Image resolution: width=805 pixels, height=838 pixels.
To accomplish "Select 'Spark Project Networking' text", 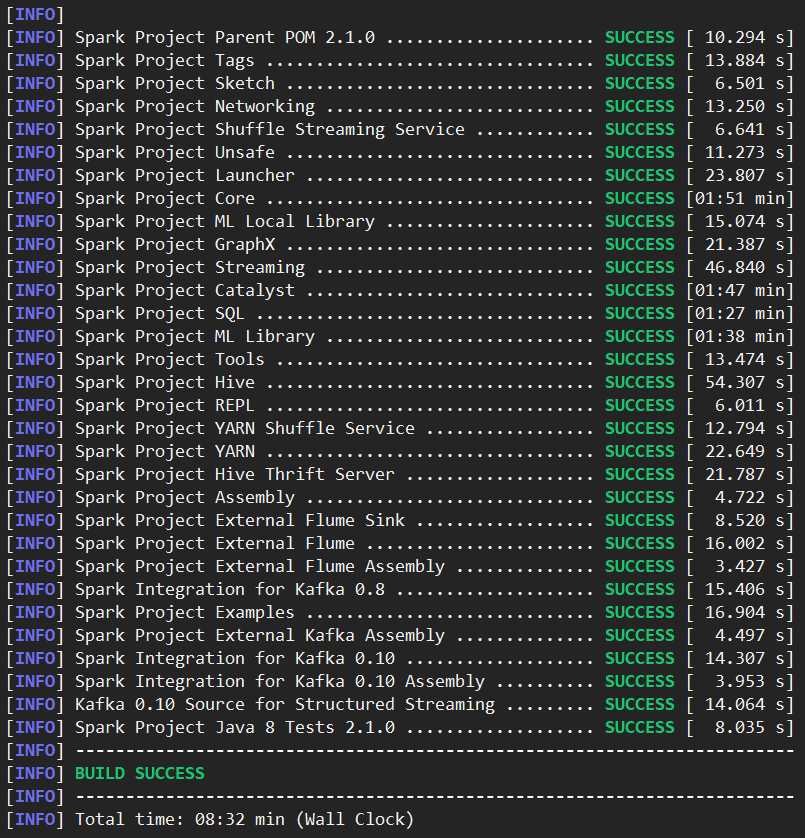I will click(x=195, y=107).
